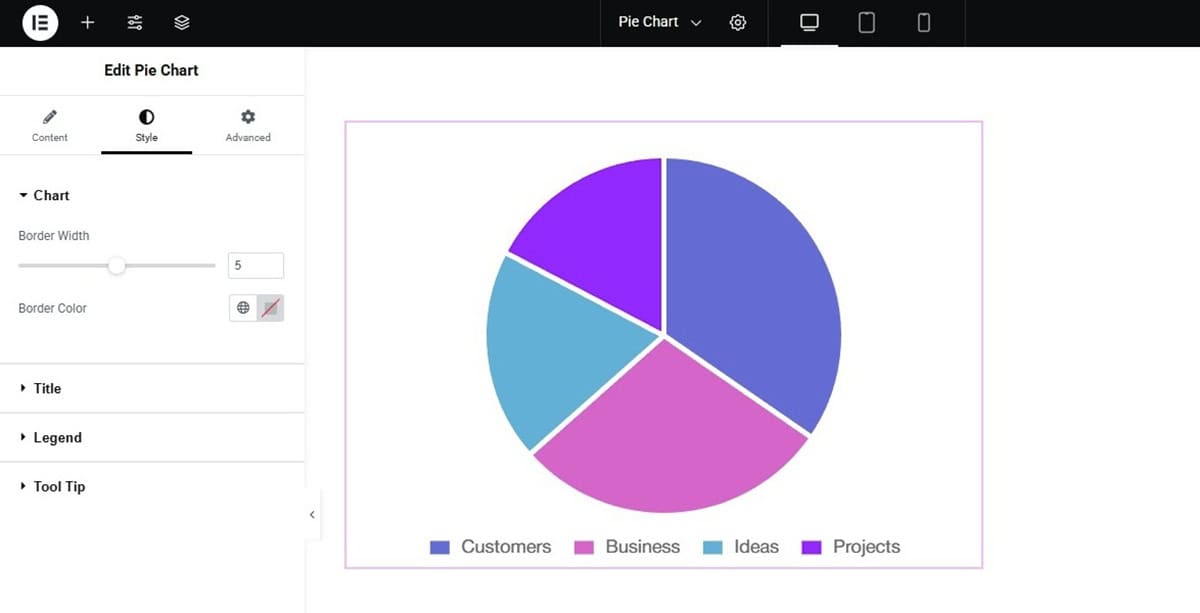Click the Edit Pie Chart heading

coord(152,70)
